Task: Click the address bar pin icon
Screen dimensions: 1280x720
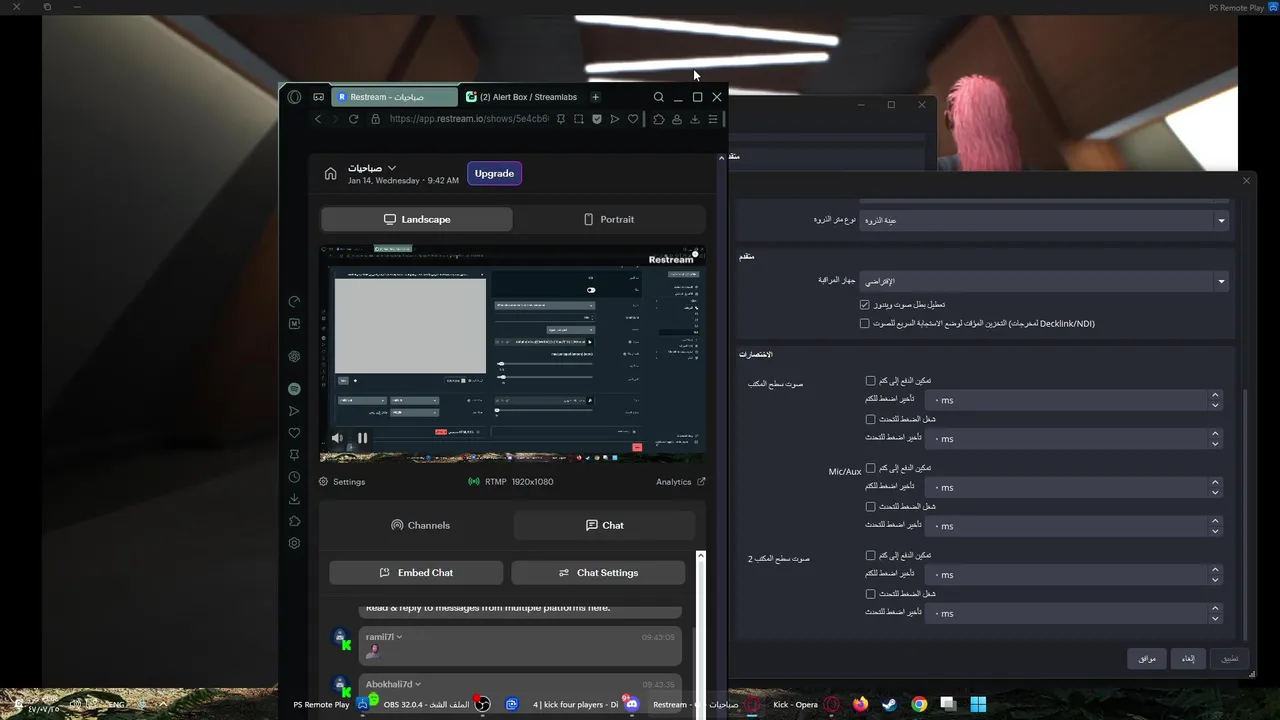Action: 561,119
